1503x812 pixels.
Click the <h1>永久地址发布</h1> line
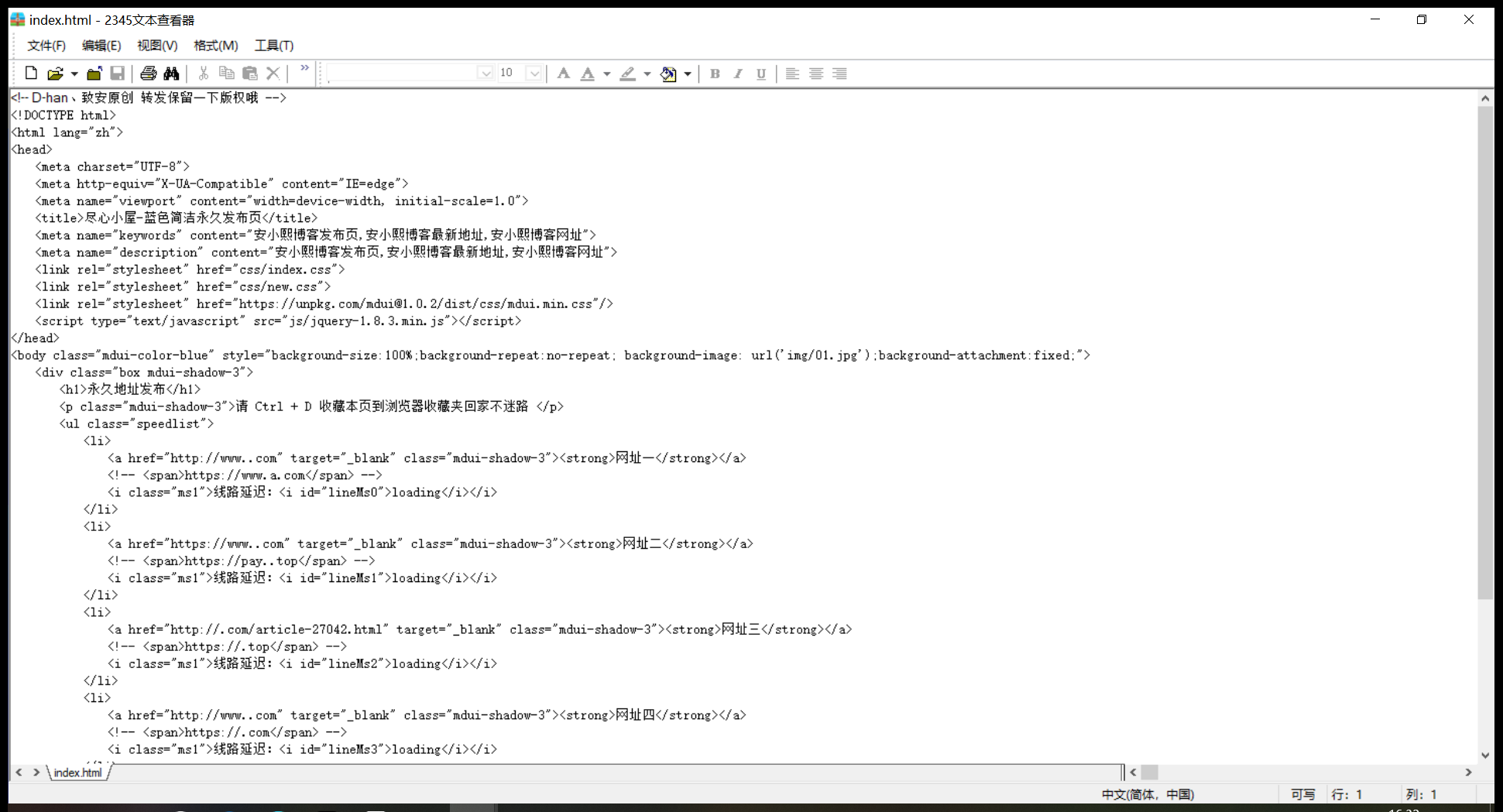click(130, 389)
